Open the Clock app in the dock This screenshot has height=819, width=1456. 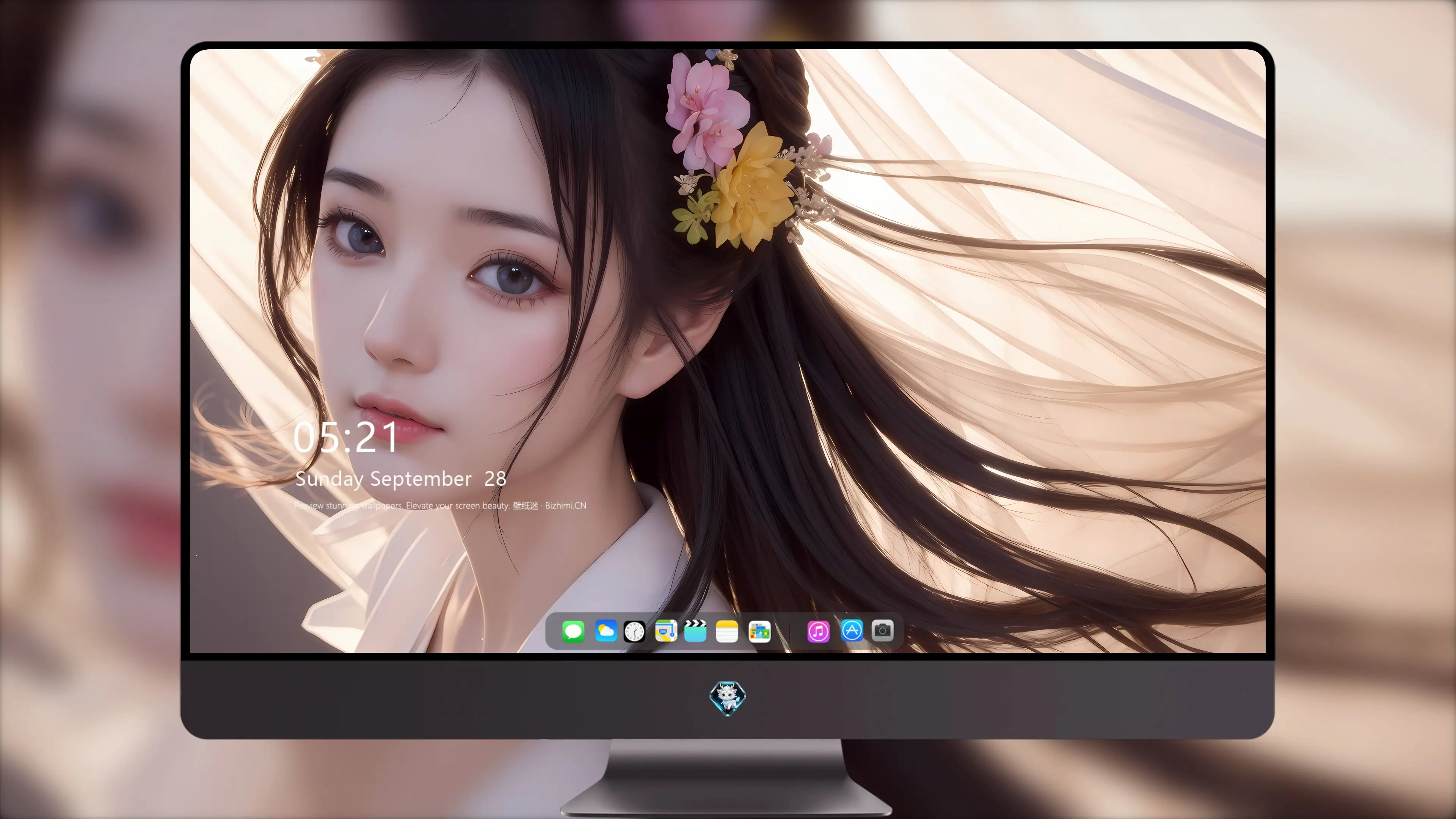[634, 631]
